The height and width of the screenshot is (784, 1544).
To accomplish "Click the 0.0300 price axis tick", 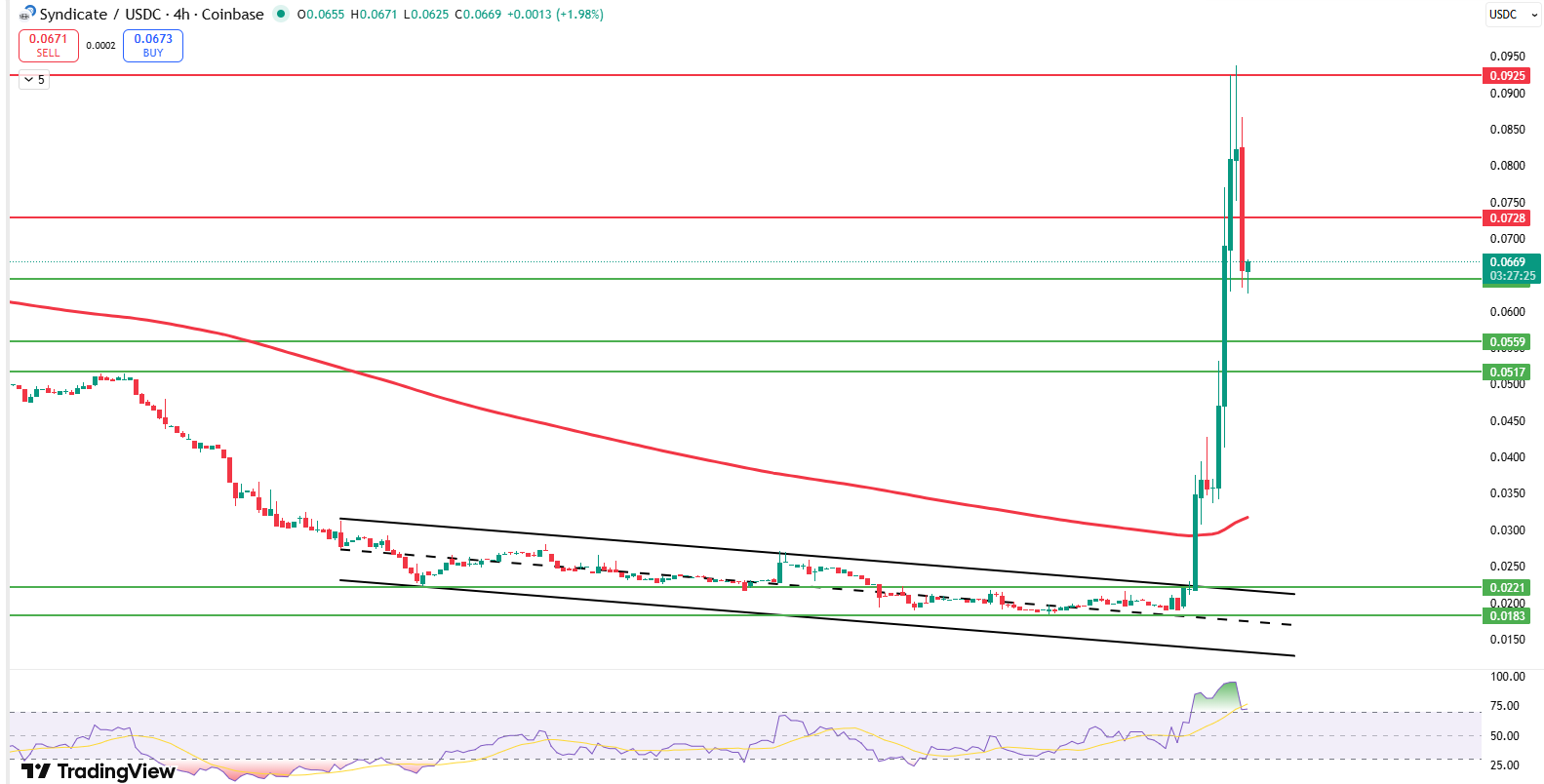I will point(1507,530).
